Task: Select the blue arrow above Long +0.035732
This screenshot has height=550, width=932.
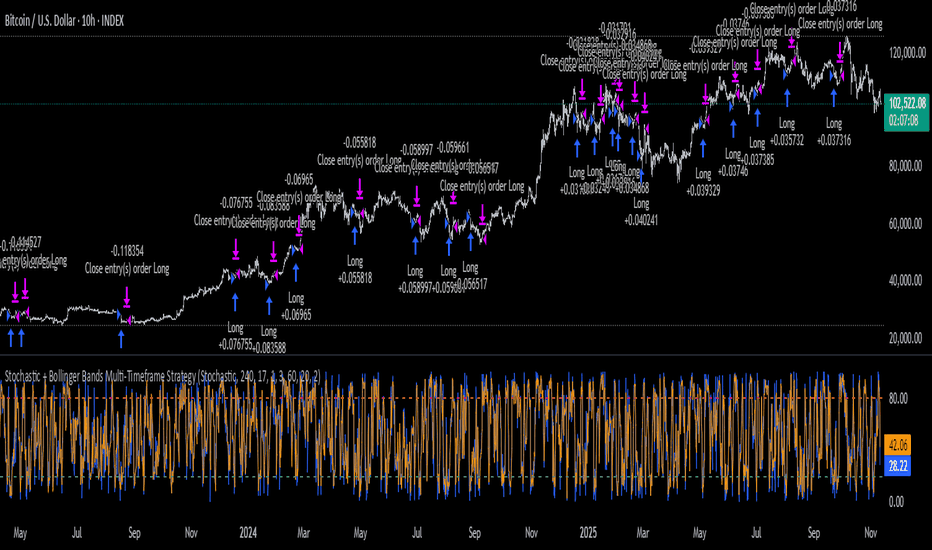Action: (x=786, y=98)
